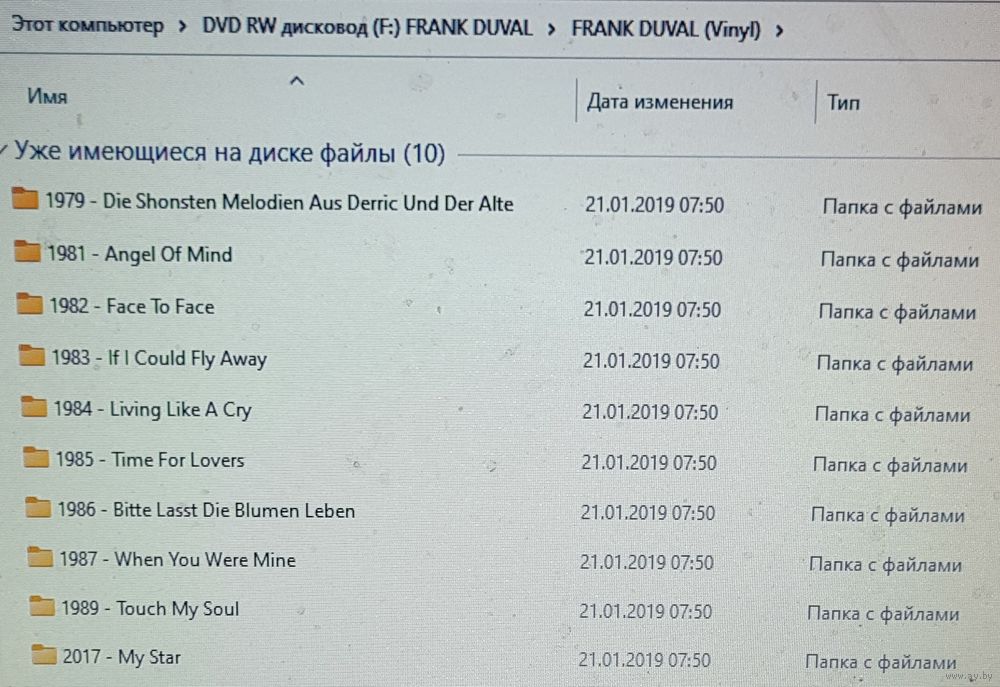Collapse the 'Уже имеющиеся на диске файлы' group
The width and height of the screenshot is (1000, 687).
[4, 151]
